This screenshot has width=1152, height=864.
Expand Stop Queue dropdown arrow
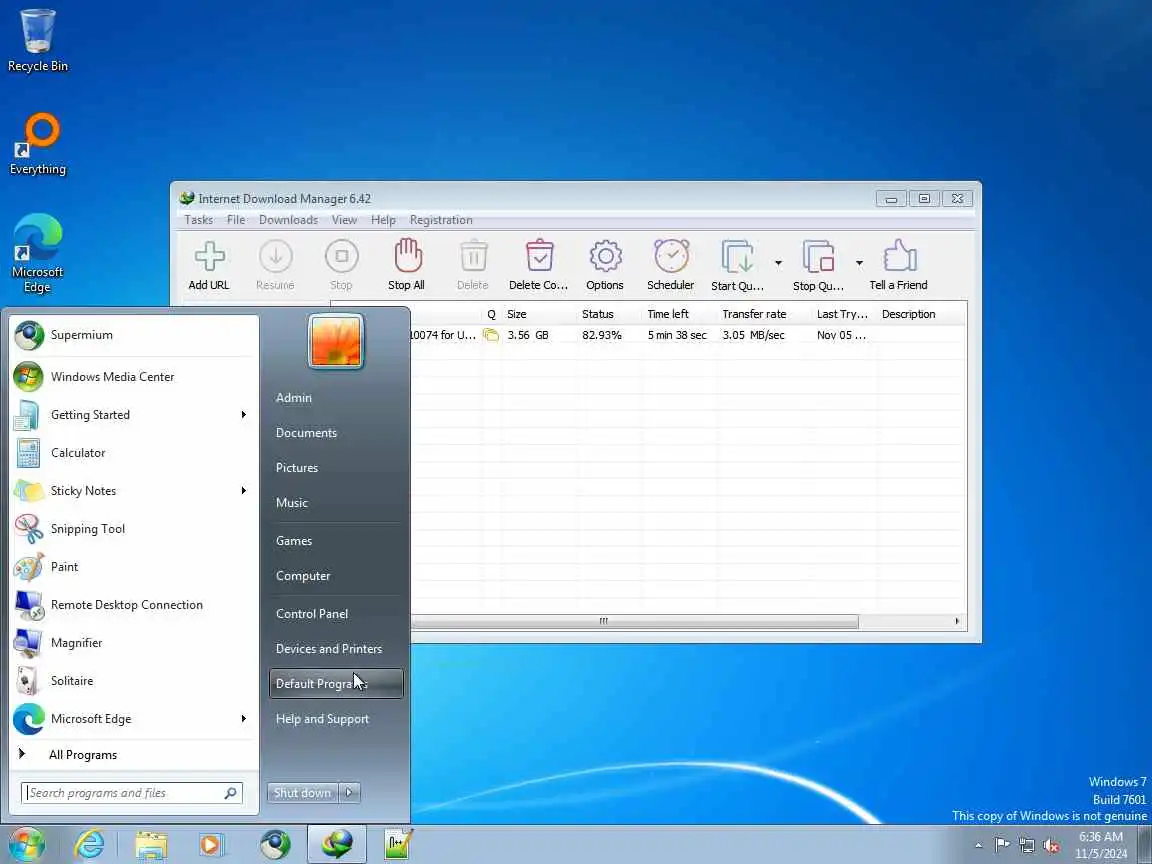859,263
